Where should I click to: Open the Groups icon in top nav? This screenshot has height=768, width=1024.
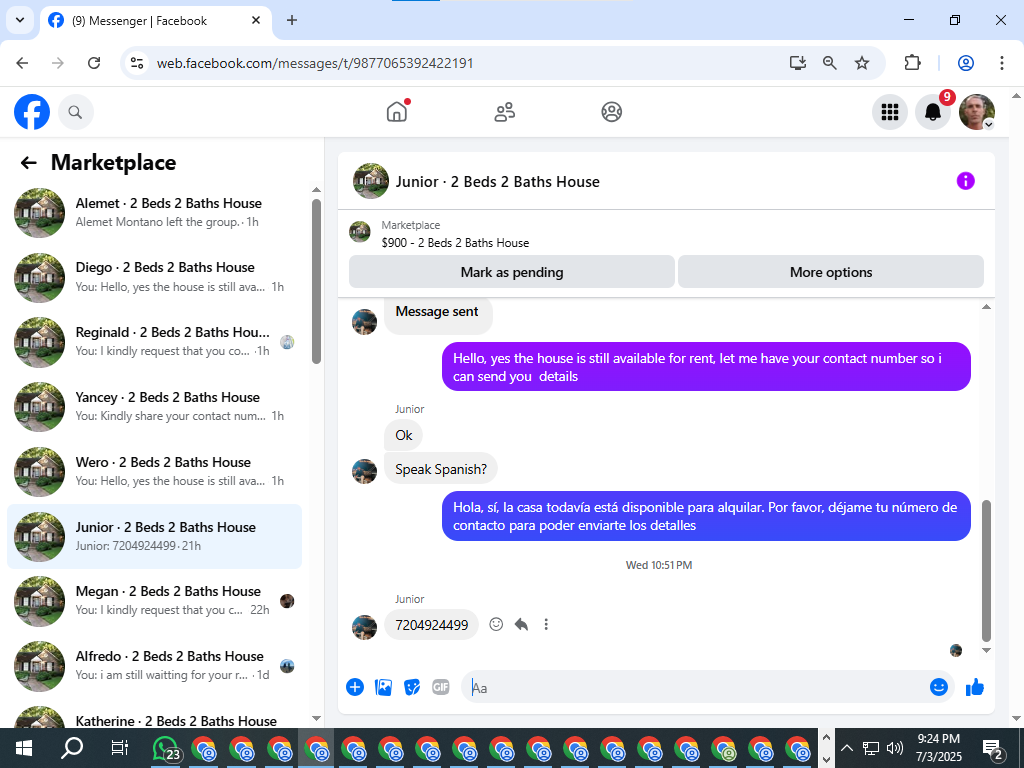tap(611, 112)
